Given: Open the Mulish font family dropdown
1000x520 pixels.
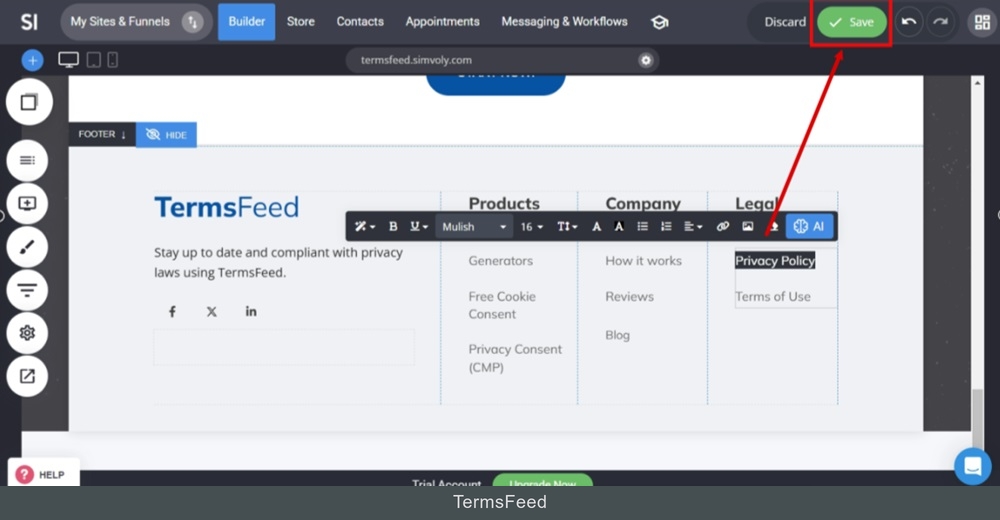Looking at the screenshot, I should click(474, 227).
